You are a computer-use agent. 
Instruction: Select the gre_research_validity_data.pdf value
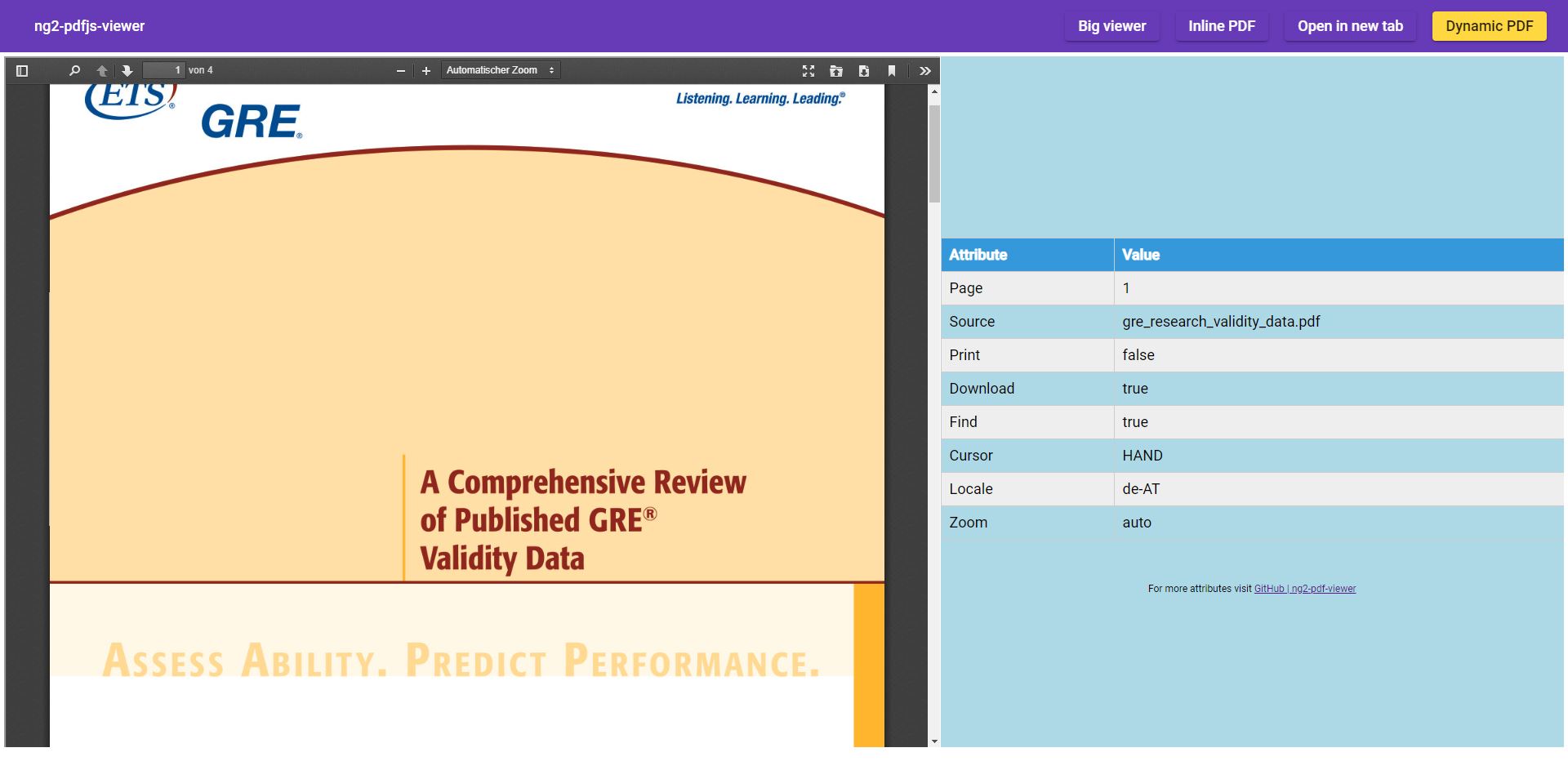pos(1339,322)
